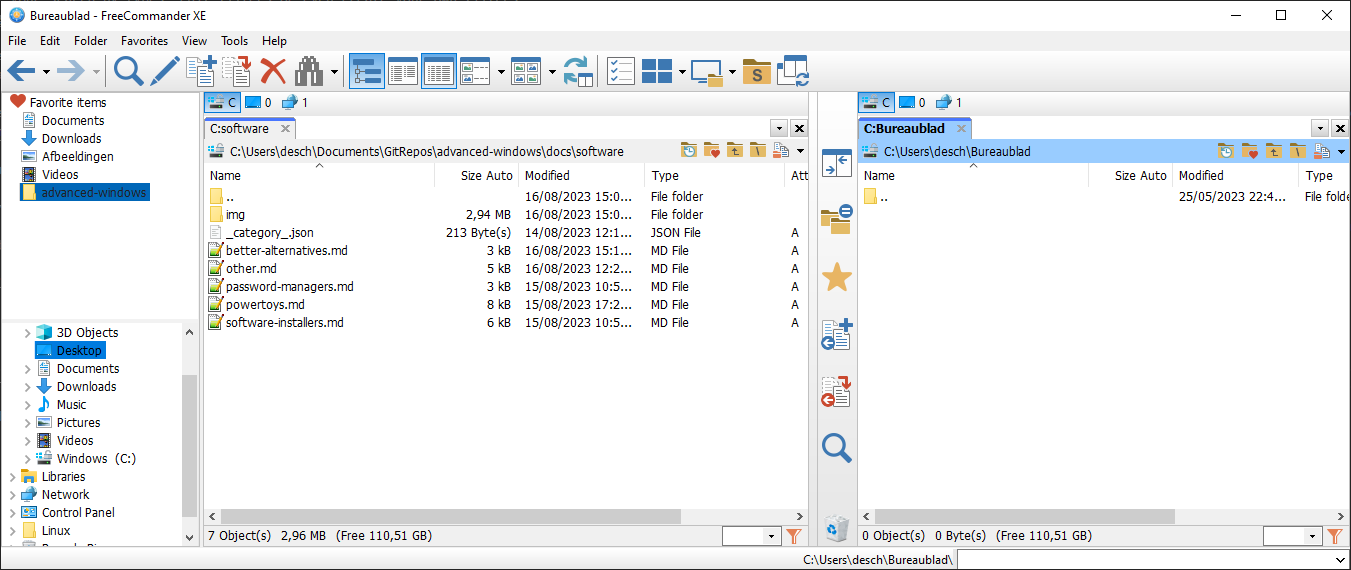Open folder history icon in left address bar
This screenshot has width=1351, height=570.
pos(689,151)
